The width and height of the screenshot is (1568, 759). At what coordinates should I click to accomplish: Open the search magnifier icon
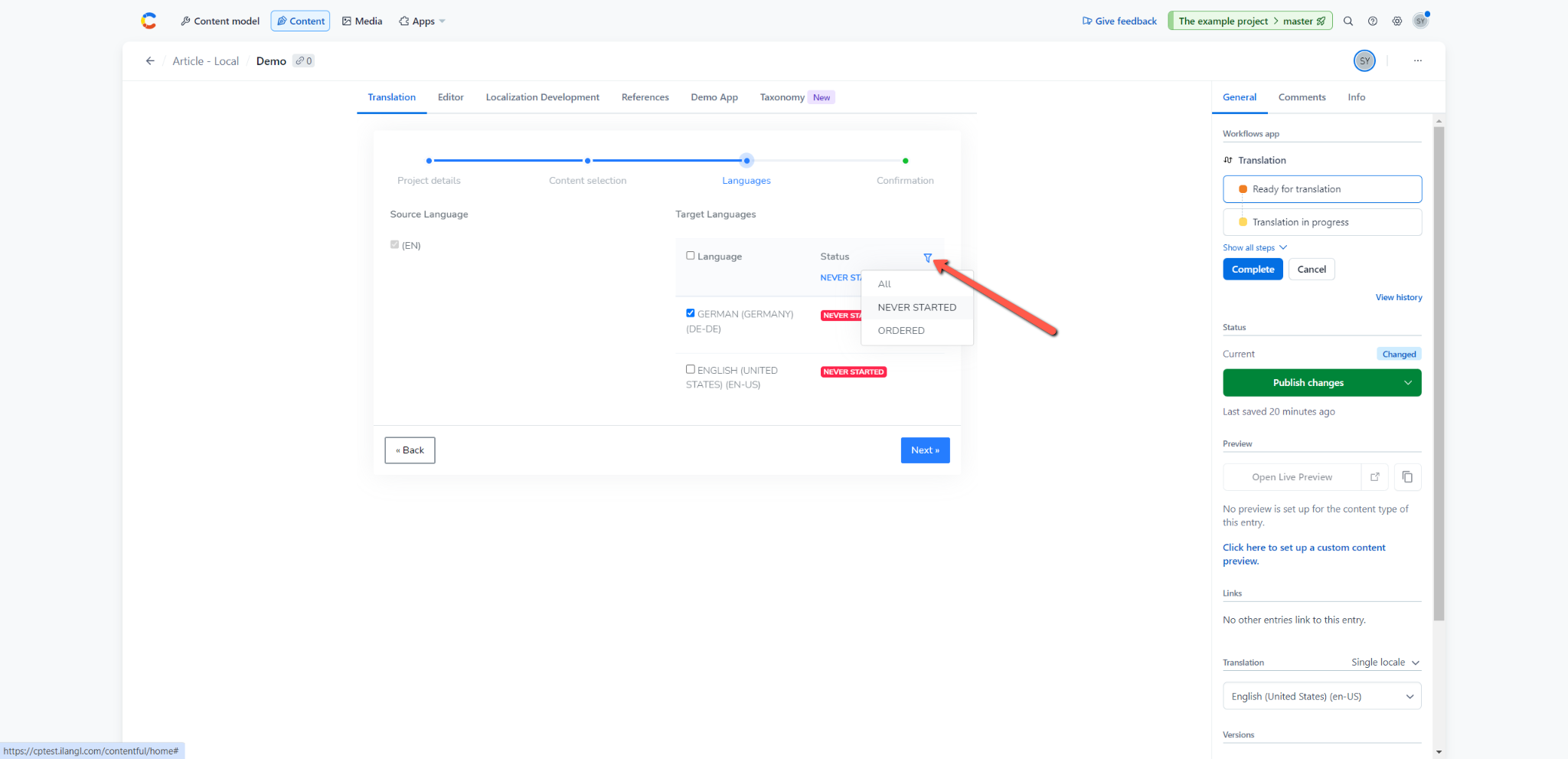(1348, 21)
